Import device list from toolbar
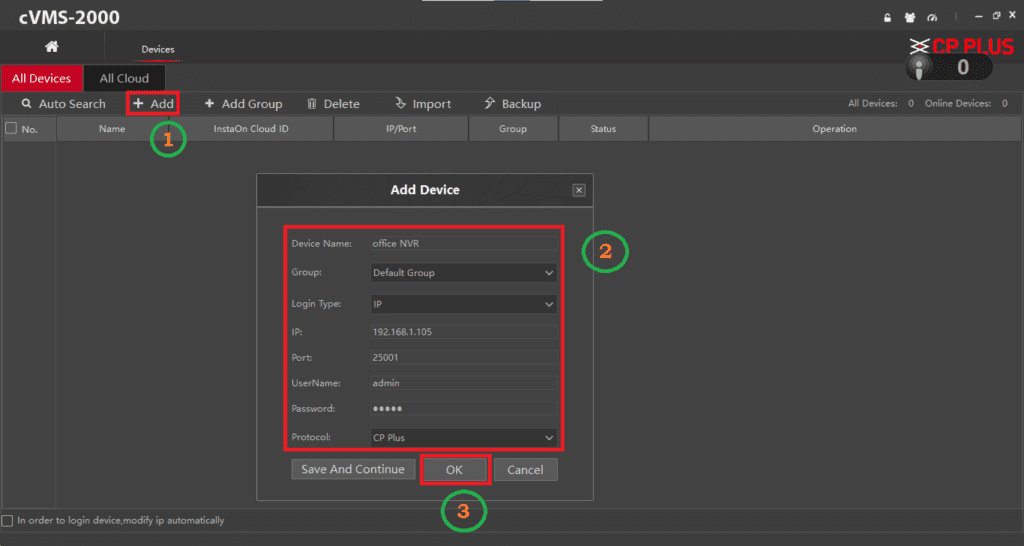This screenshot has height=546, width=1024. (422, 104)
